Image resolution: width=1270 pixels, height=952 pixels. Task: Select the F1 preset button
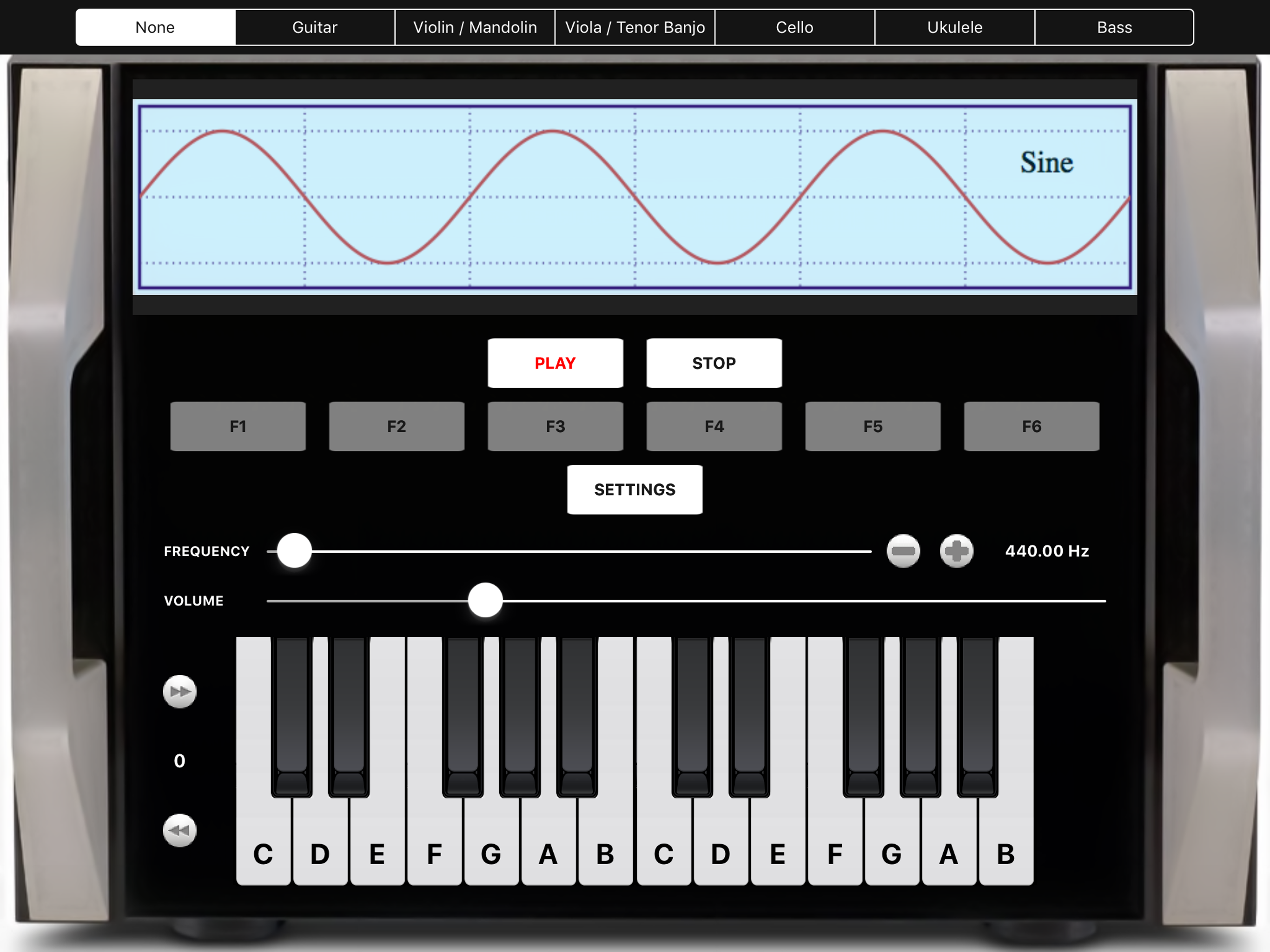tap(238, 426)
